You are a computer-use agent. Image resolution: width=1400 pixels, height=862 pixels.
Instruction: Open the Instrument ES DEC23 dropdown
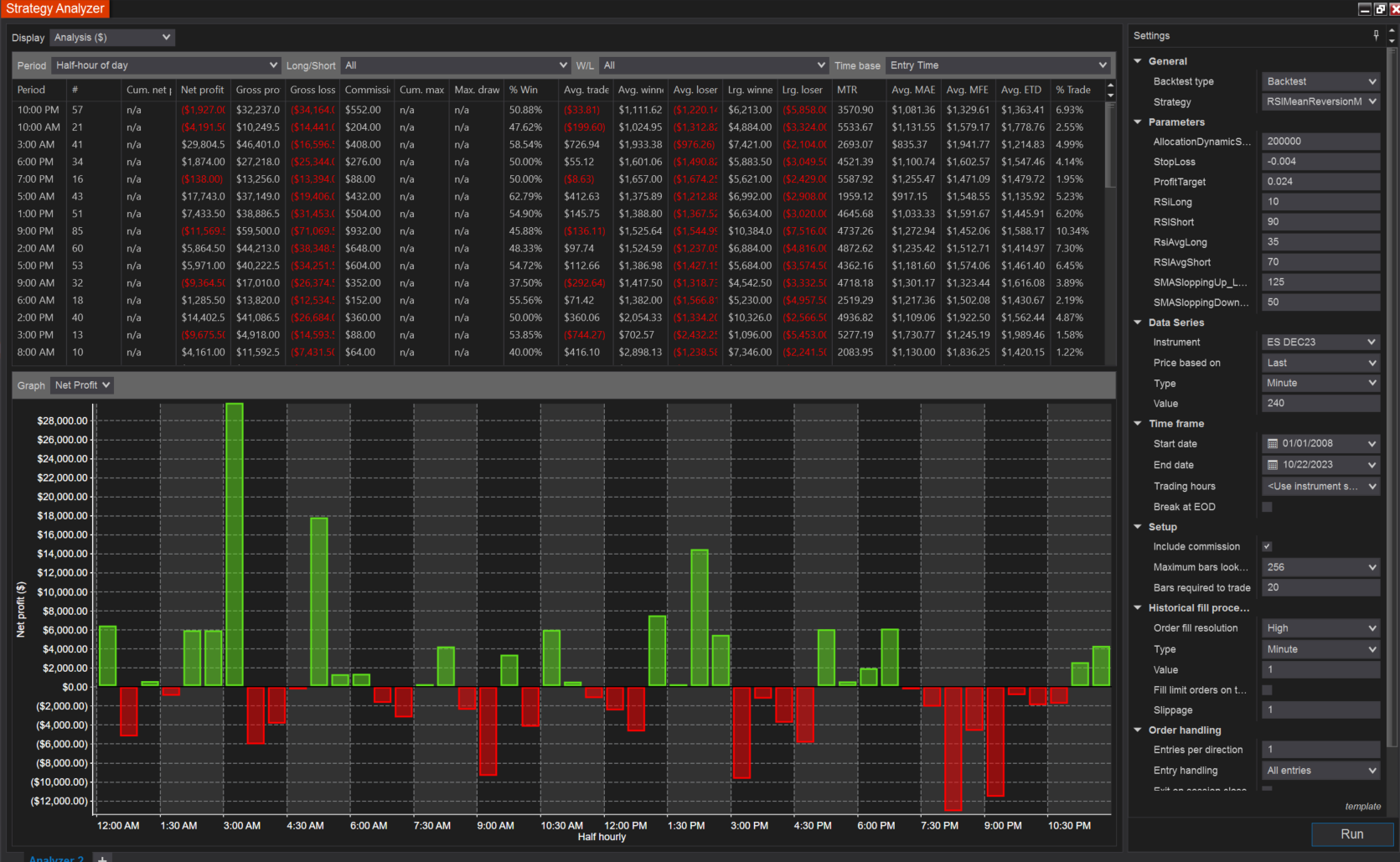[x=1321, y=342]
